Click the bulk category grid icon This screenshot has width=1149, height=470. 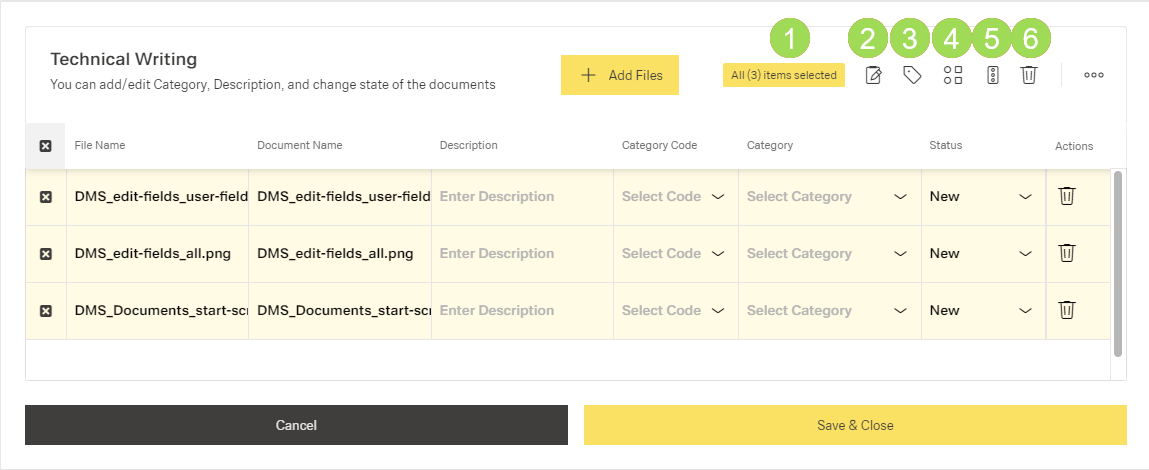953,75
